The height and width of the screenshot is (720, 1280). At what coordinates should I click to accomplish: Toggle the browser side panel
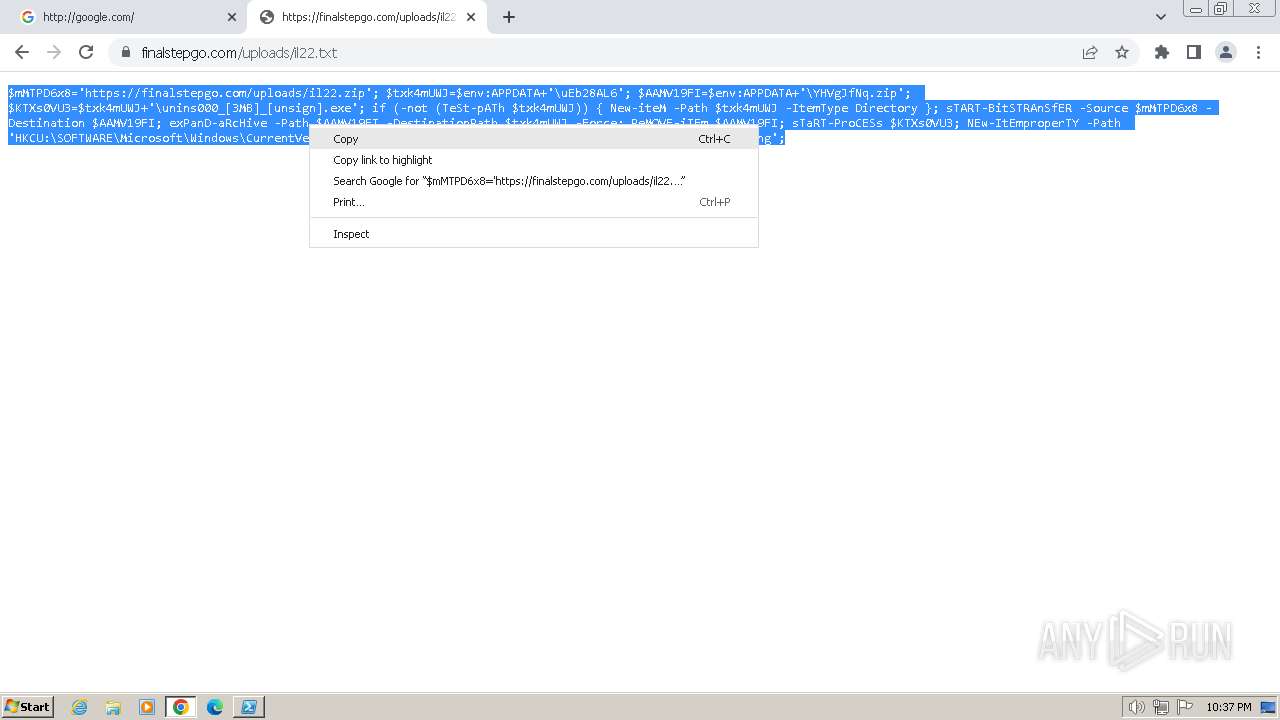pos(1193,52)
